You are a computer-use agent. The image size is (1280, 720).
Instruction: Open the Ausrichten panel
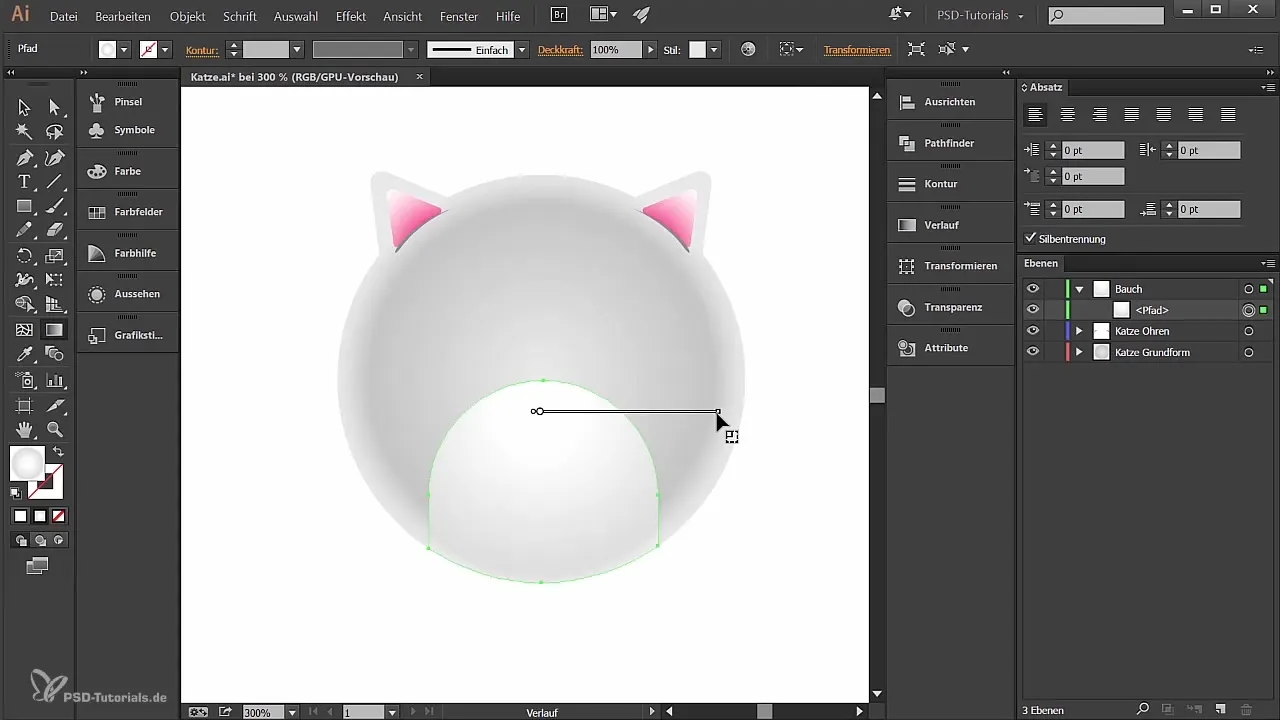click(x=949, y=102)
